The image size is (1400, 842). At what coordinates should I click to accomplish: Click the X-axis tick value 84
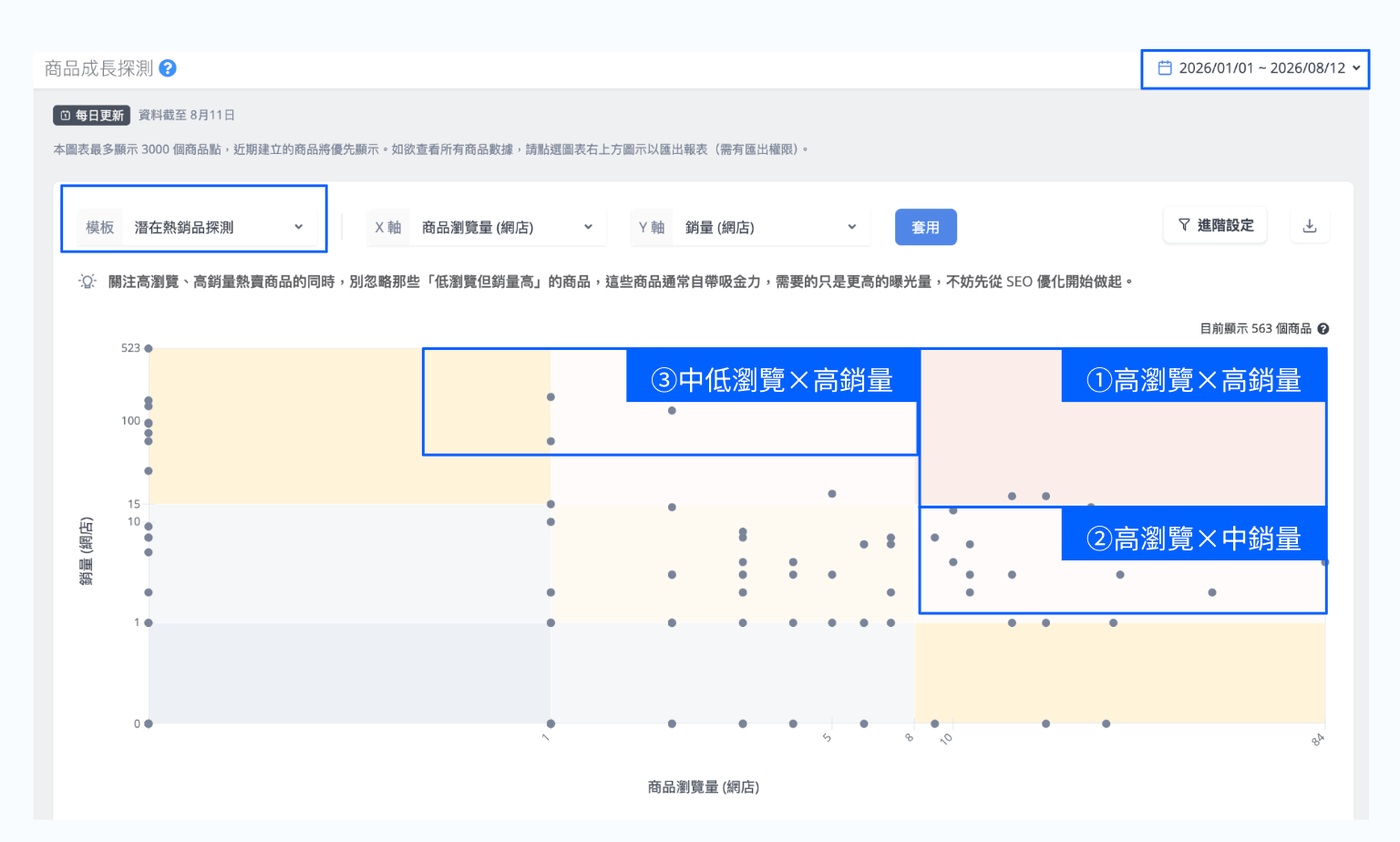tap(1317, 740)
